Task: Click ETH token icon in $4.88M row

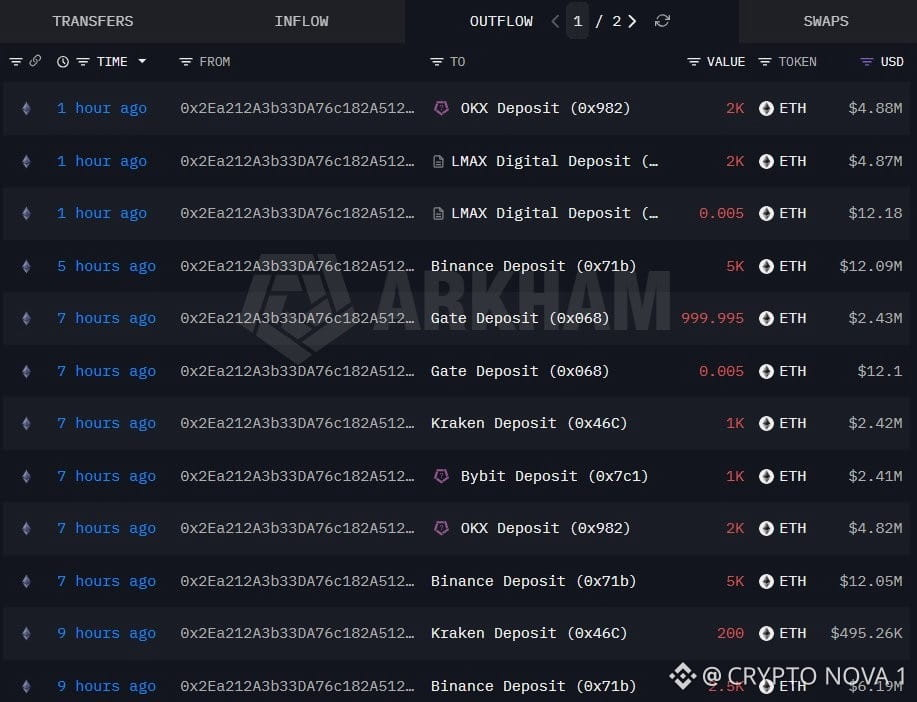Action: point(766,108)
